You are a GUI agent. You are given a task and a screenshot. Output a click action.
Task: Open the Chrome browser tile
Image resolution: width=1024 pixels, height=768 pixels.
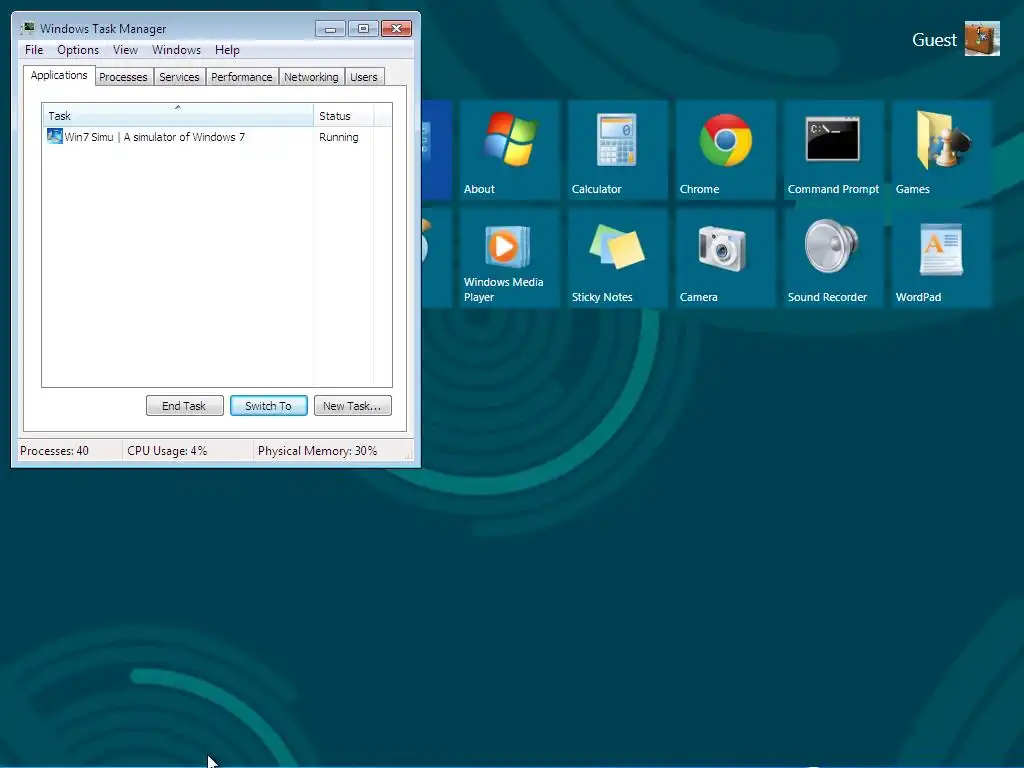[x=725, y=150]
